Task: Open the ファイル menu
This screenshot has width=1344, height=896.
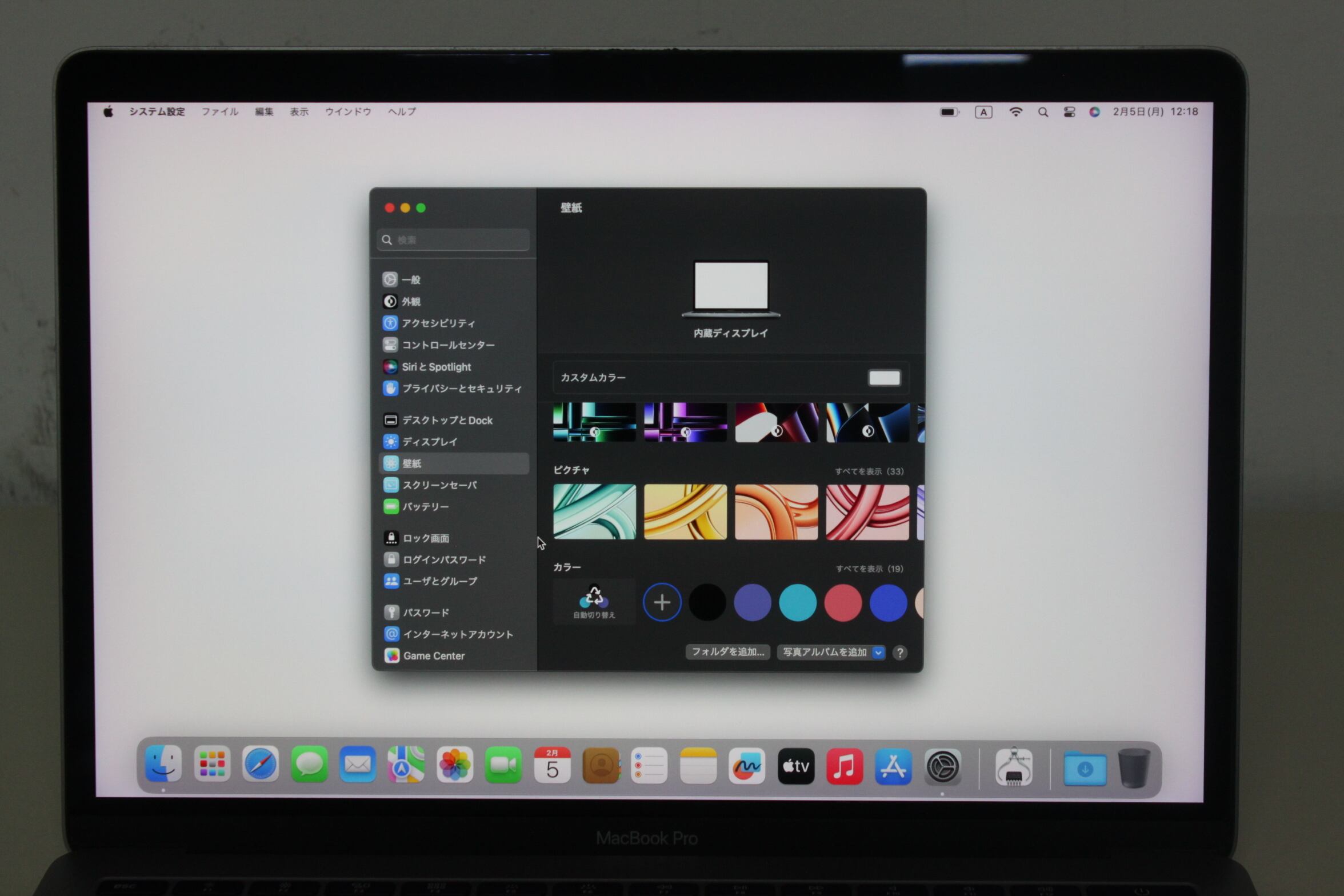Action: (x=219, y=111)
